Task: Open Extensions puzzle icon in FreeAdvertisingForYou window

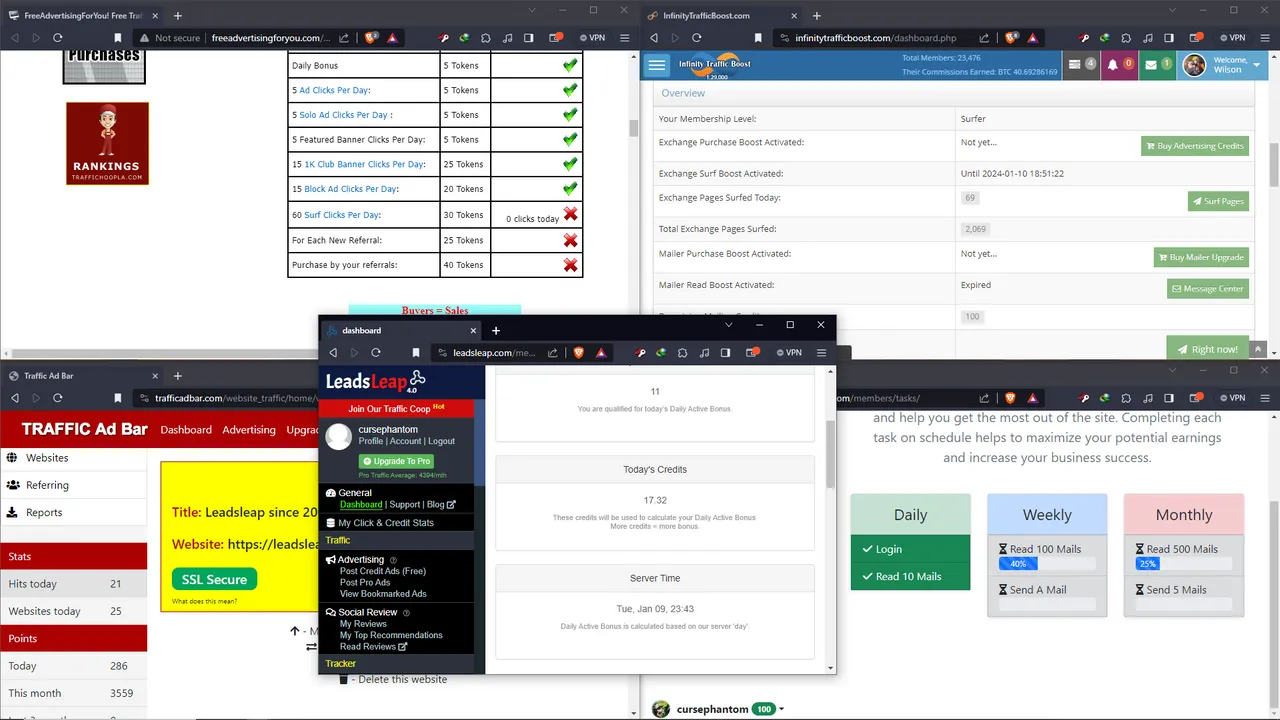Action: (x=486, y=38)
